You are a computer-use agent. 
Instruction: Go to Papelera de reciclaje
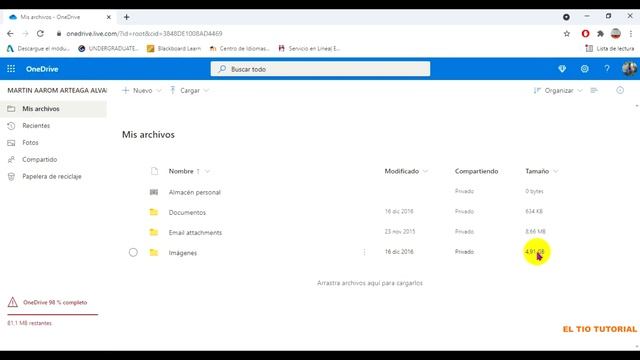click(x=53, y=176)
